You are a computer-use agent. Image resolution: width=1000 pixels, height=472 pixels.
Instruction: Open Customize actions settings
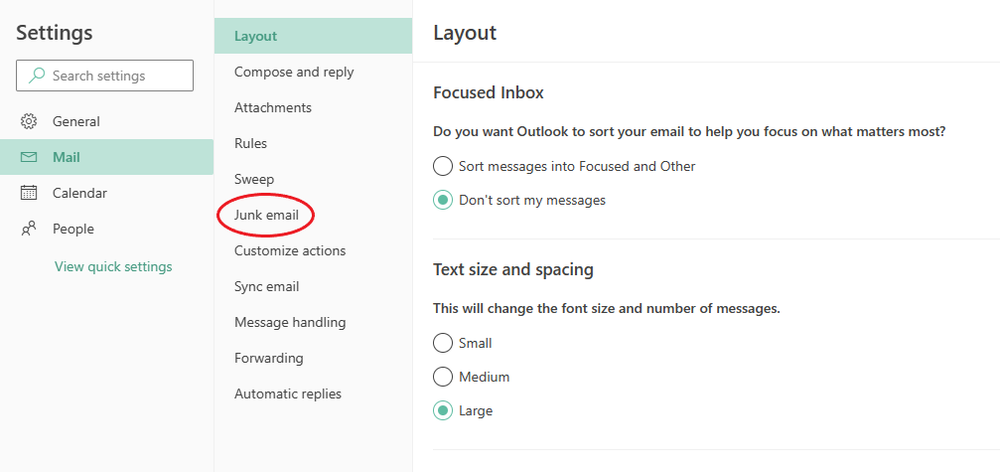[x=290, y=251]
